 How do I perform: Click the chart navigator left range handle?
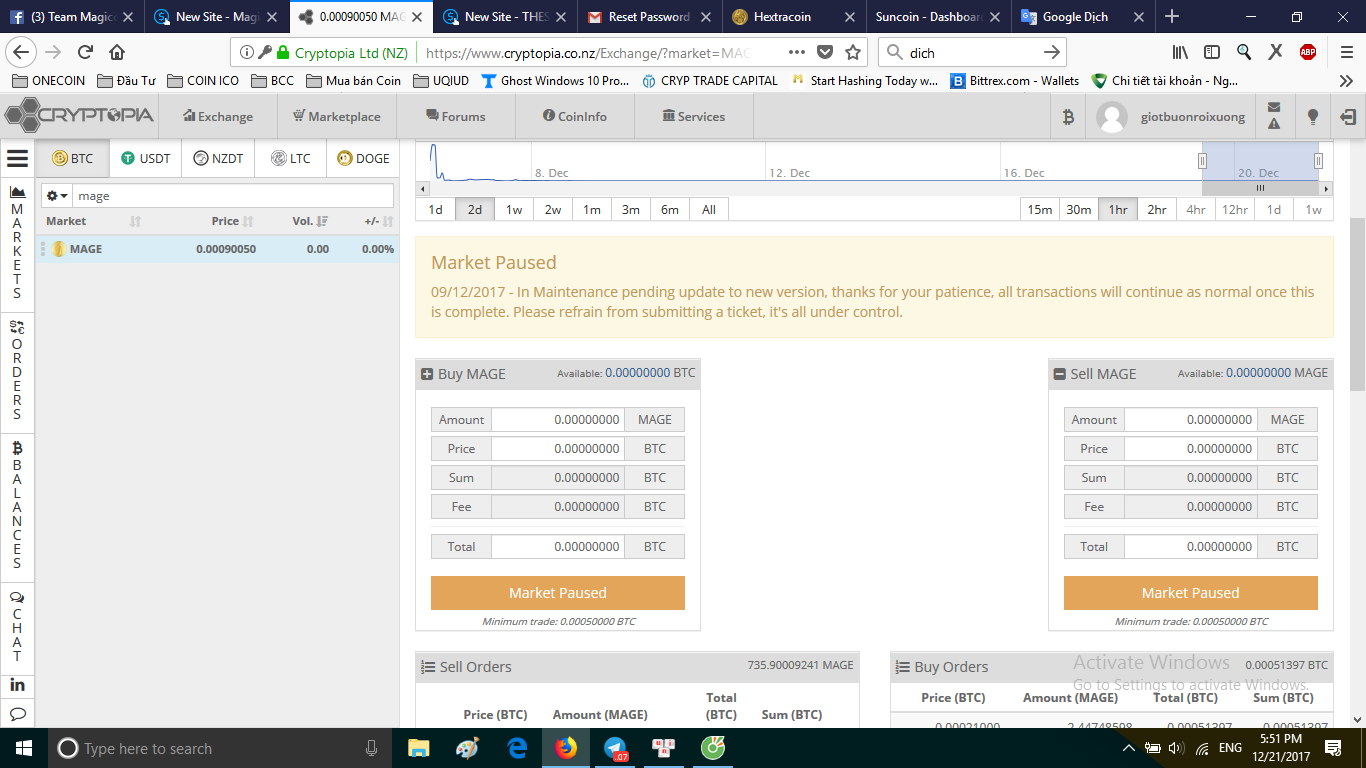(x=1203, y=161)
